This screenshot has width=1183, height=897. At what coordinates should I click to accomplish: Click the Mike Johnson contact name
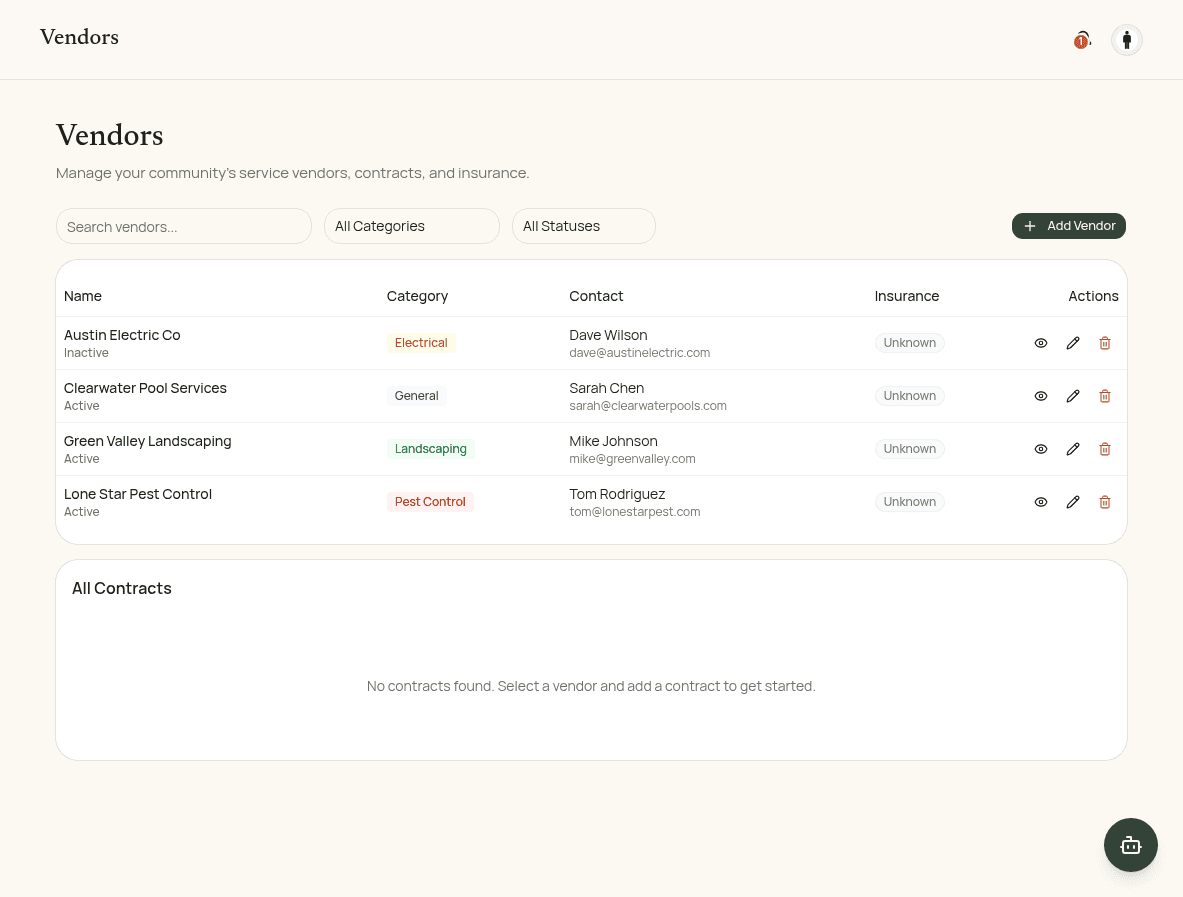[613, 441]
